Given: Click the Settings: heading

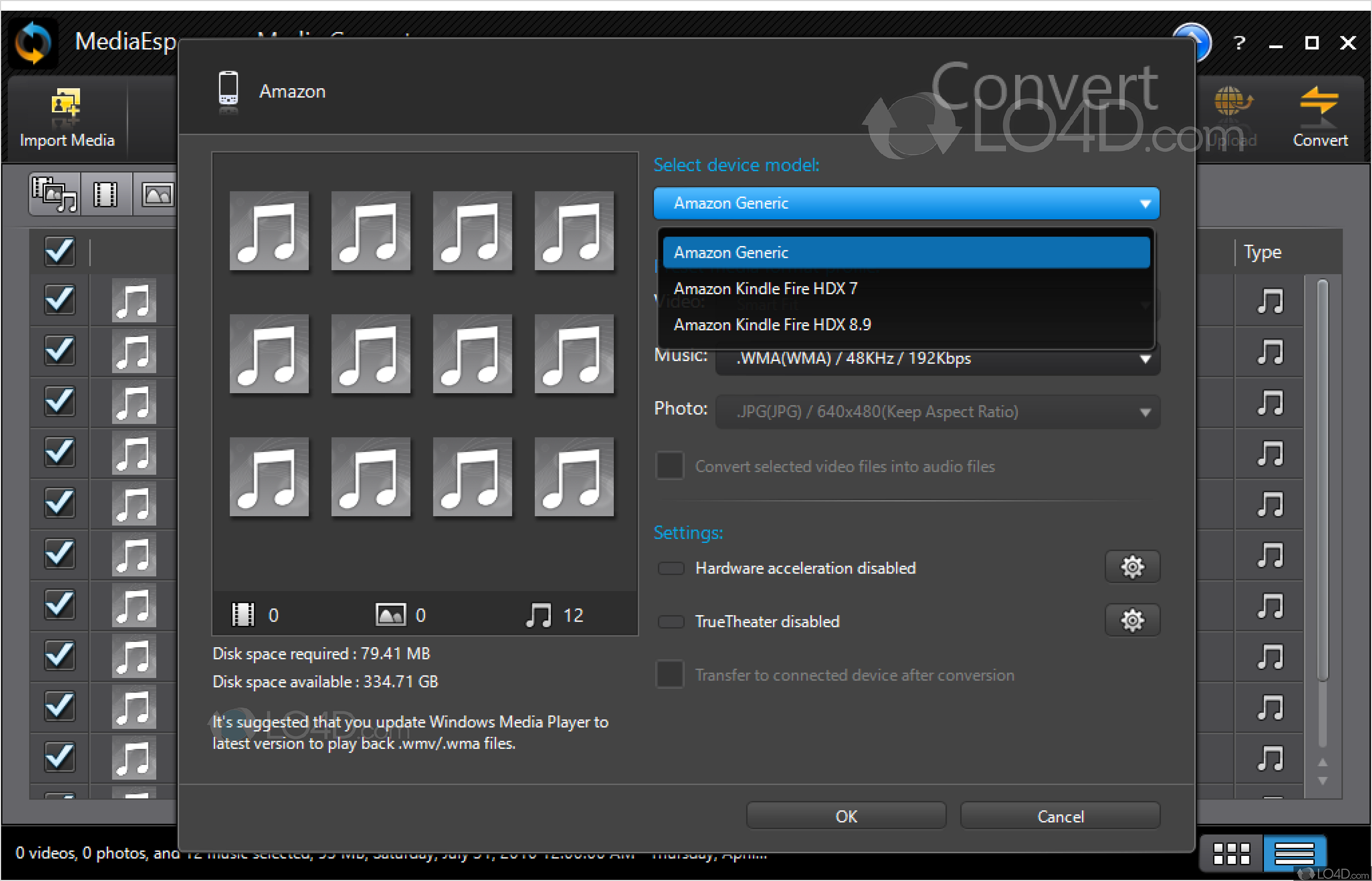Looking at the screenshot, I should (688, 533).
